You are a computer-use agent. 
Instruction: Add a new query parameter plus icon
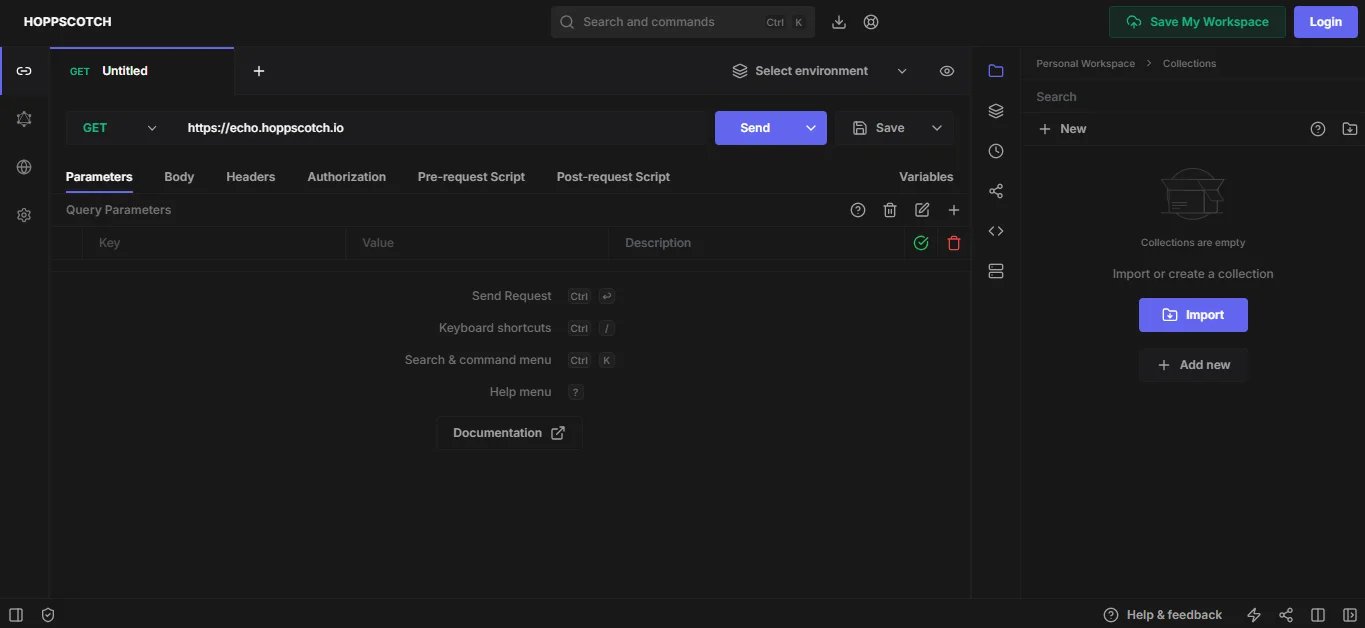tap(954, 210)
